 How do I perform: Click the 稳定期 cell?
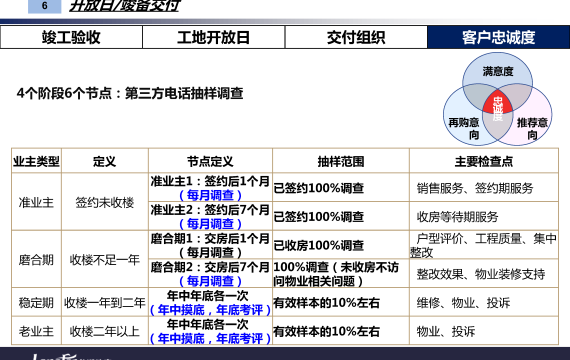tap(36, 302)
